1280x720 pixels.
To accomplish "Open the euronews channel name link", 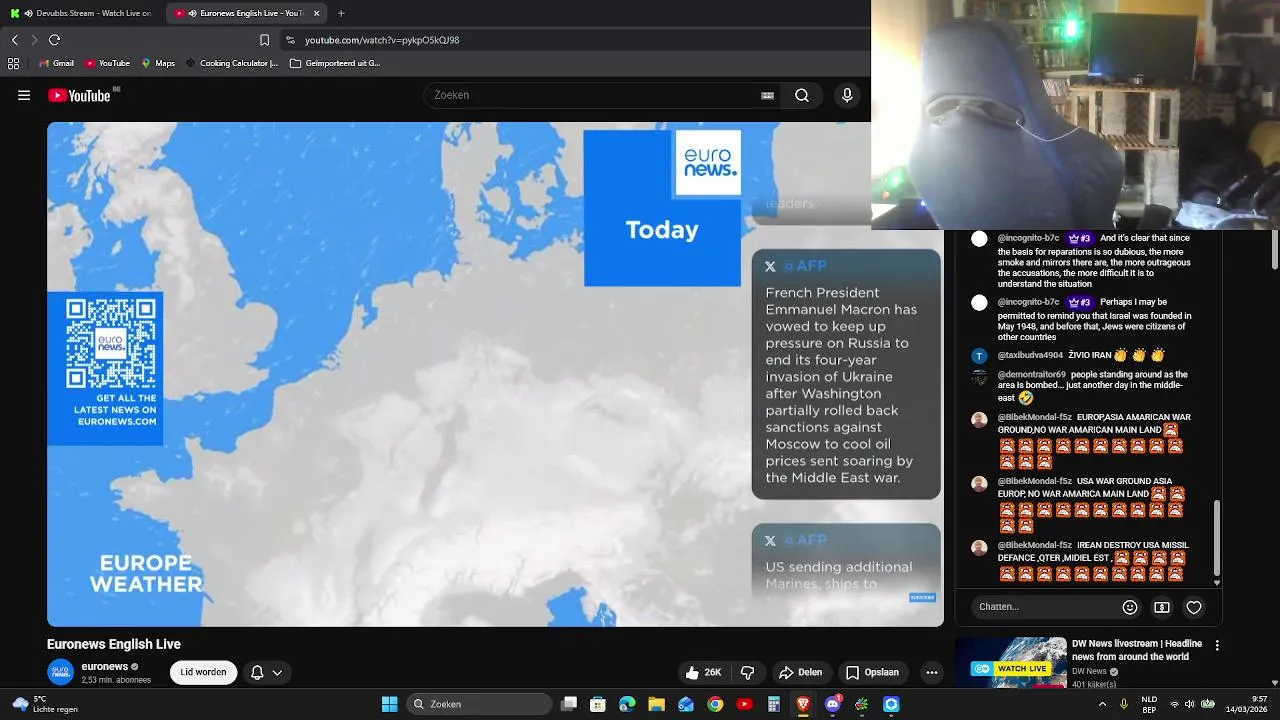I will pyautogui.click(x=105, y=667).
